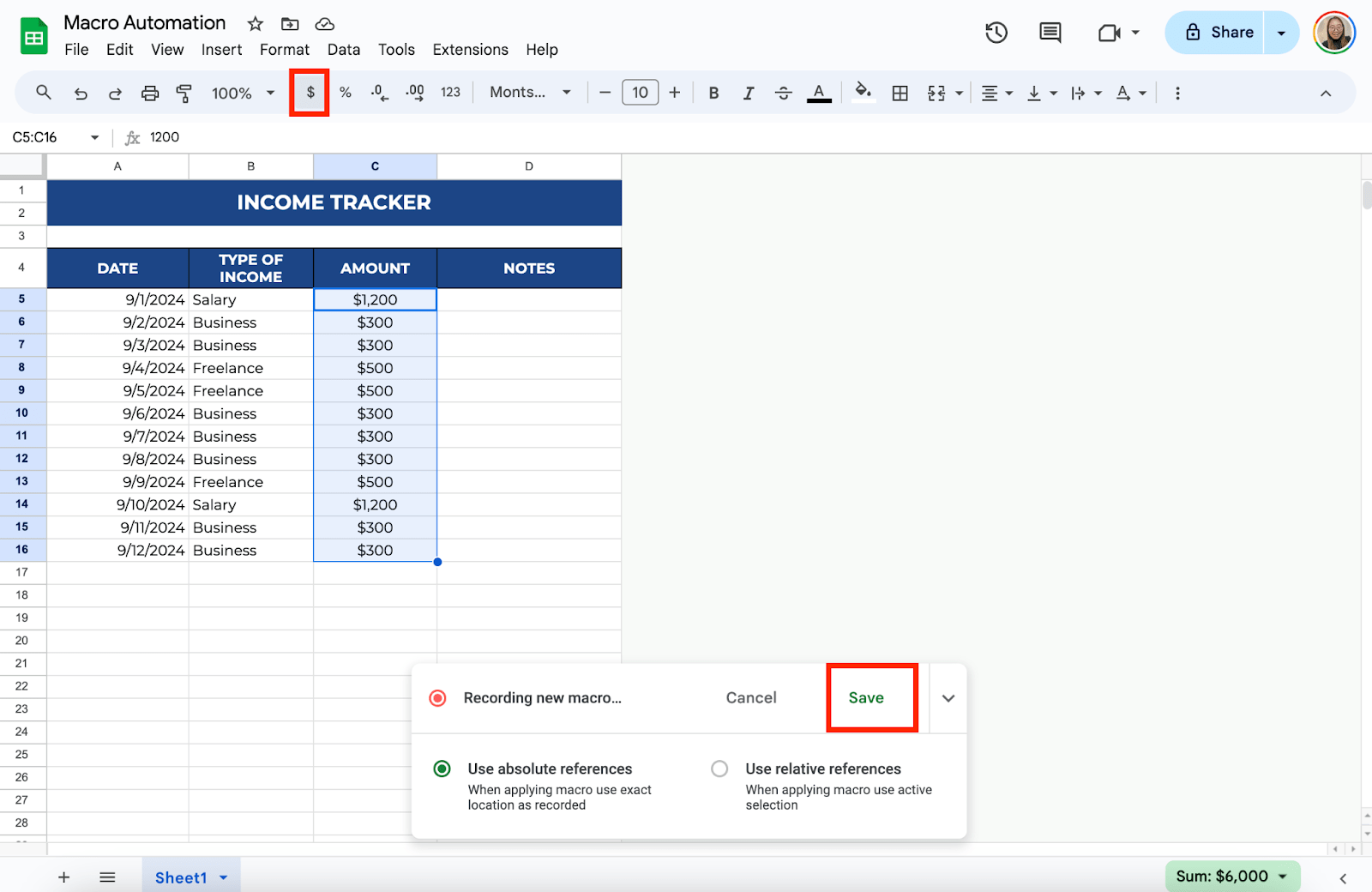The image size is (1372, 892).
Task: Cancel the macro recording
Action: (x=751, y=698)
